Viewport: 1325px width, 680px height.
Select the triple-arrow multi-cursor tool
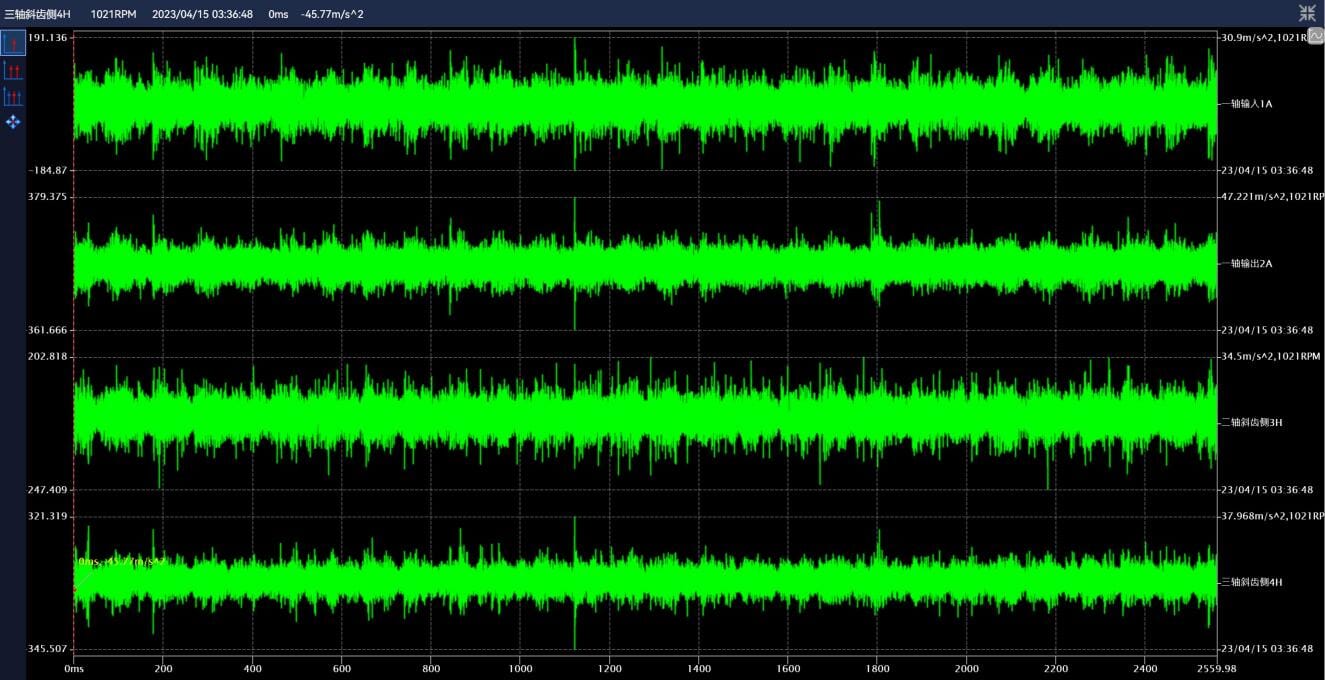pos(13,96)
